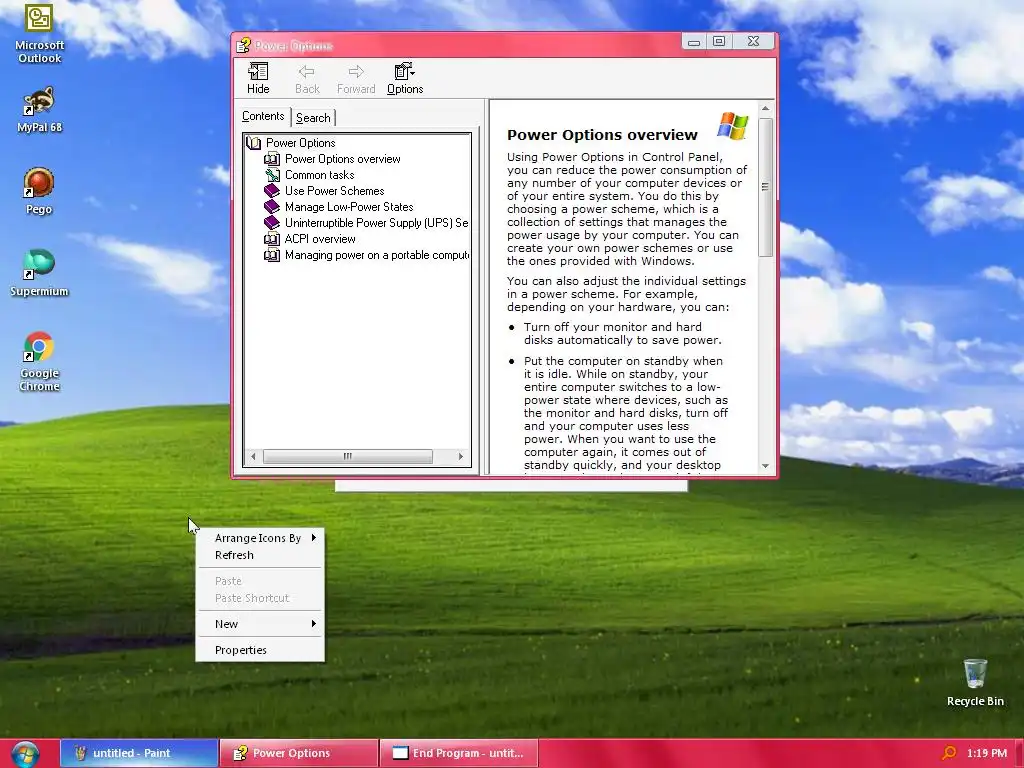Screen dimensions: 1024x768
Task: Select the Pego desktop shortcut
Action: (39, 191)
